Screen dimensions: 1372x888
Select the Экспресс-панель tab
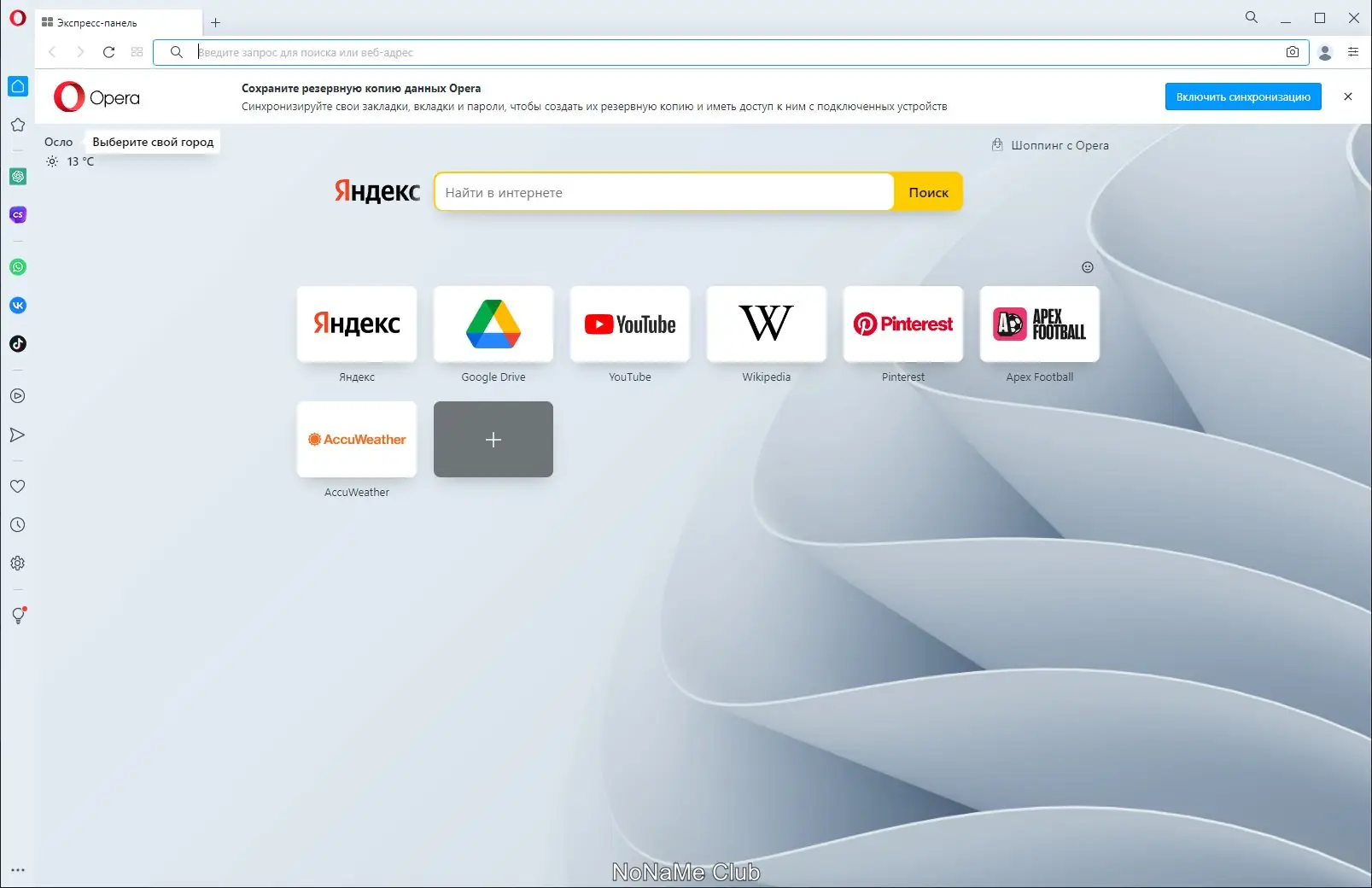[119, 23]
